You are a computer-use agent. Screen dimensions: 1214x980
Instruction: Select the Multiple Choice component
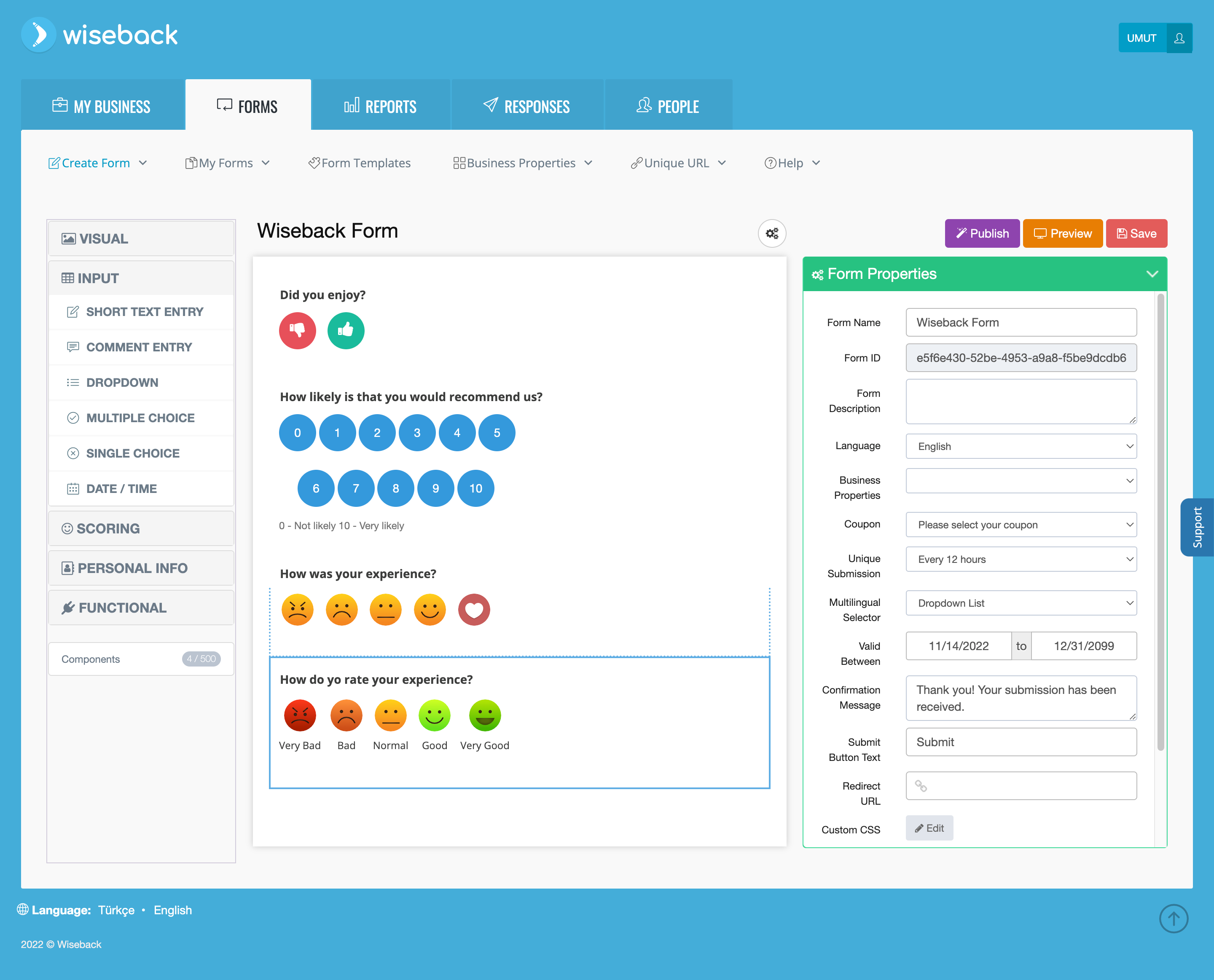141,418
